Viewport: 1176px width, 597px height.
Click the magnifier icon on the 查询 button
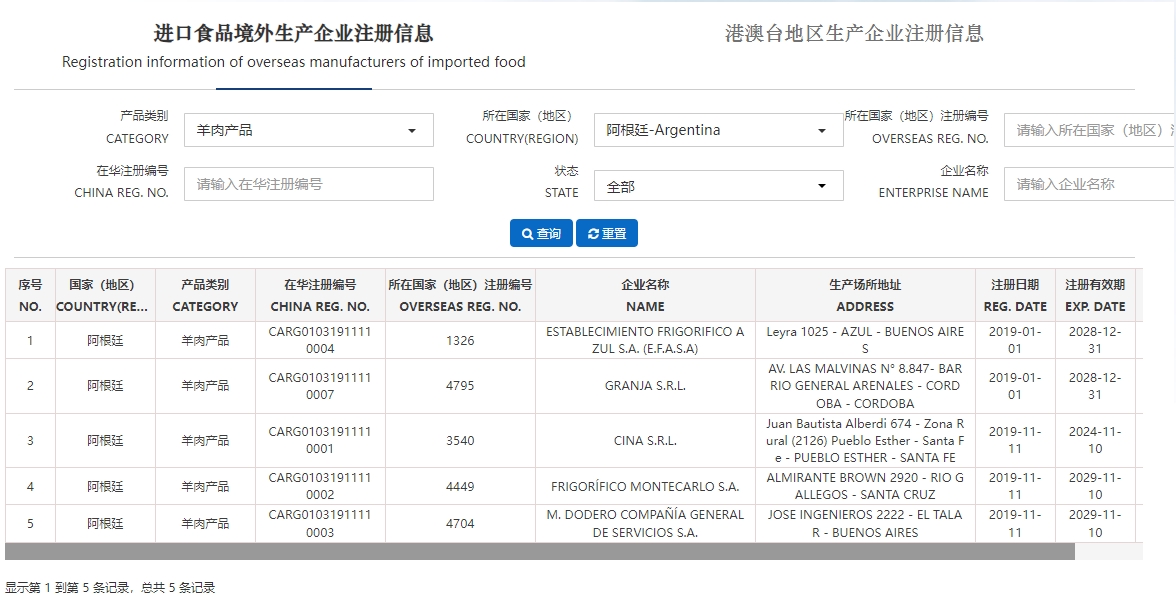527,233
